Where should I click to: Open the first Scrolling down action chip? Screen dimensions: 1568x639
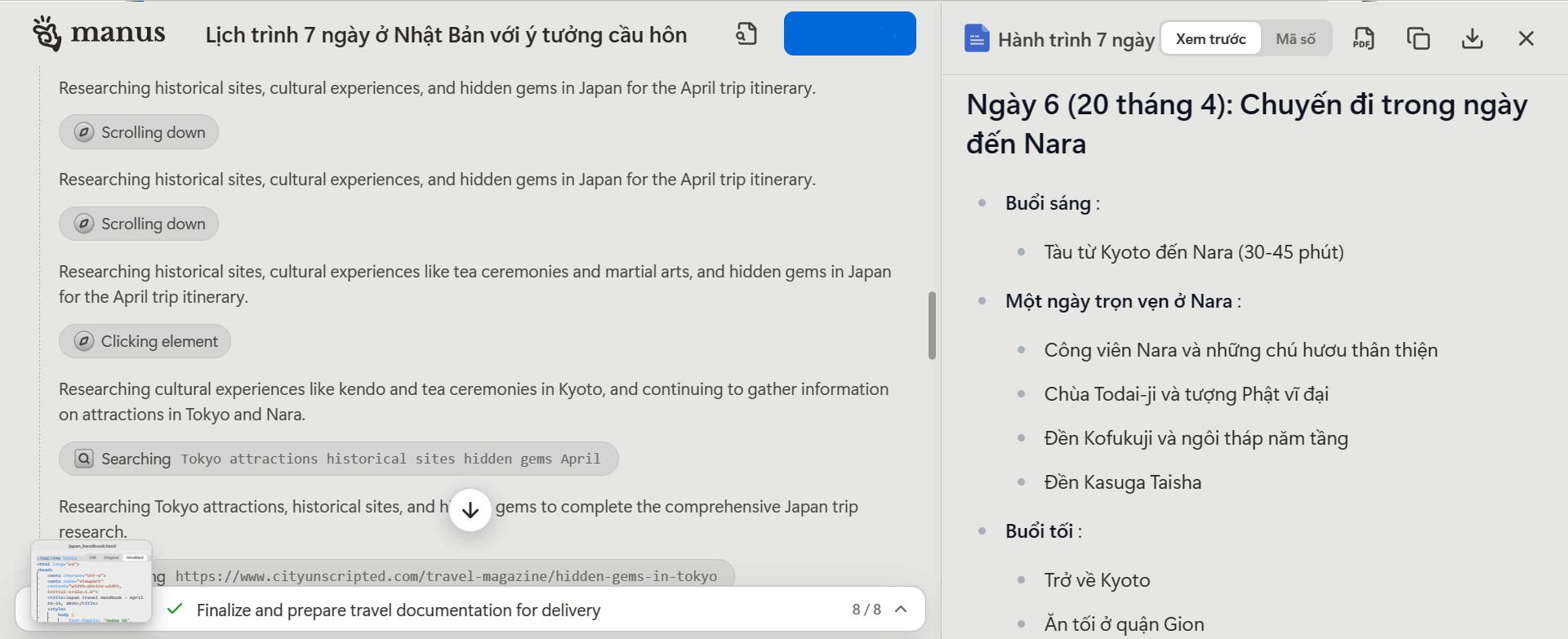pyautogui.click(x=139, y=132)
